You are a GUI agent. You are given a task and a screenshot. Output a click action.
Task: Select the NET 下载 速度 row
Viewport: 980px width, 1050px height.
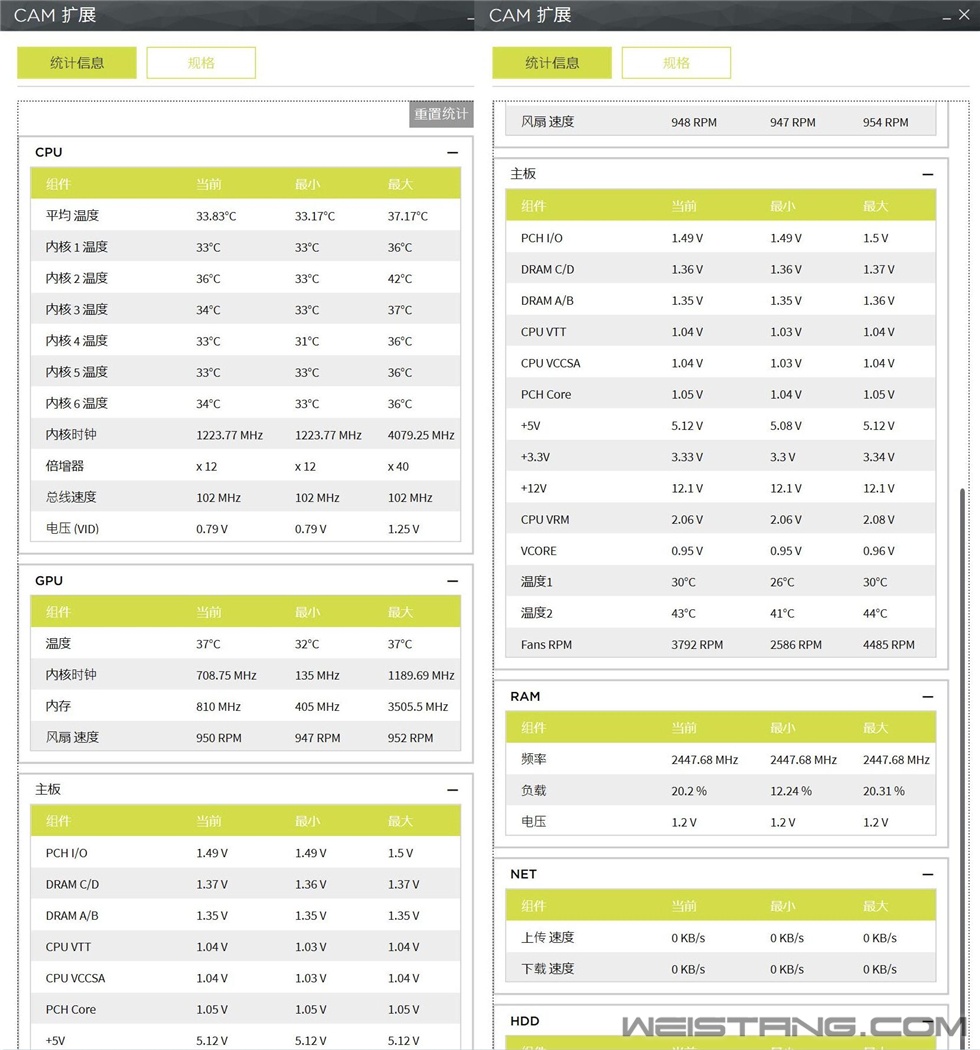click(x=720, y=969)
